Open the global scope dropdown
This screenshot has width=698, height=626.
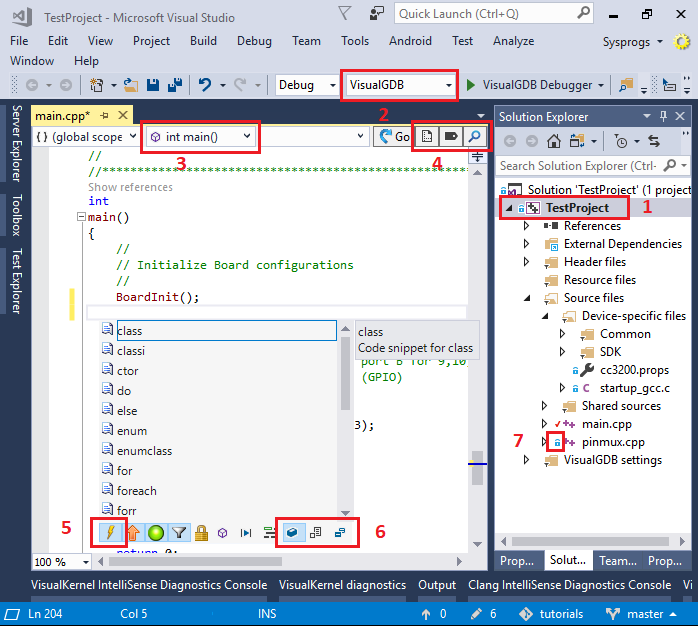pos(85,137)
